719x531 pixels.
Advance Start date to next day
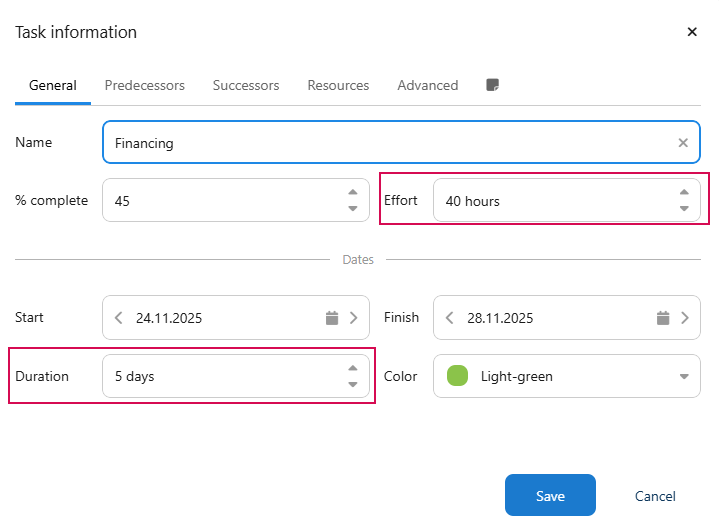[353, 318]
